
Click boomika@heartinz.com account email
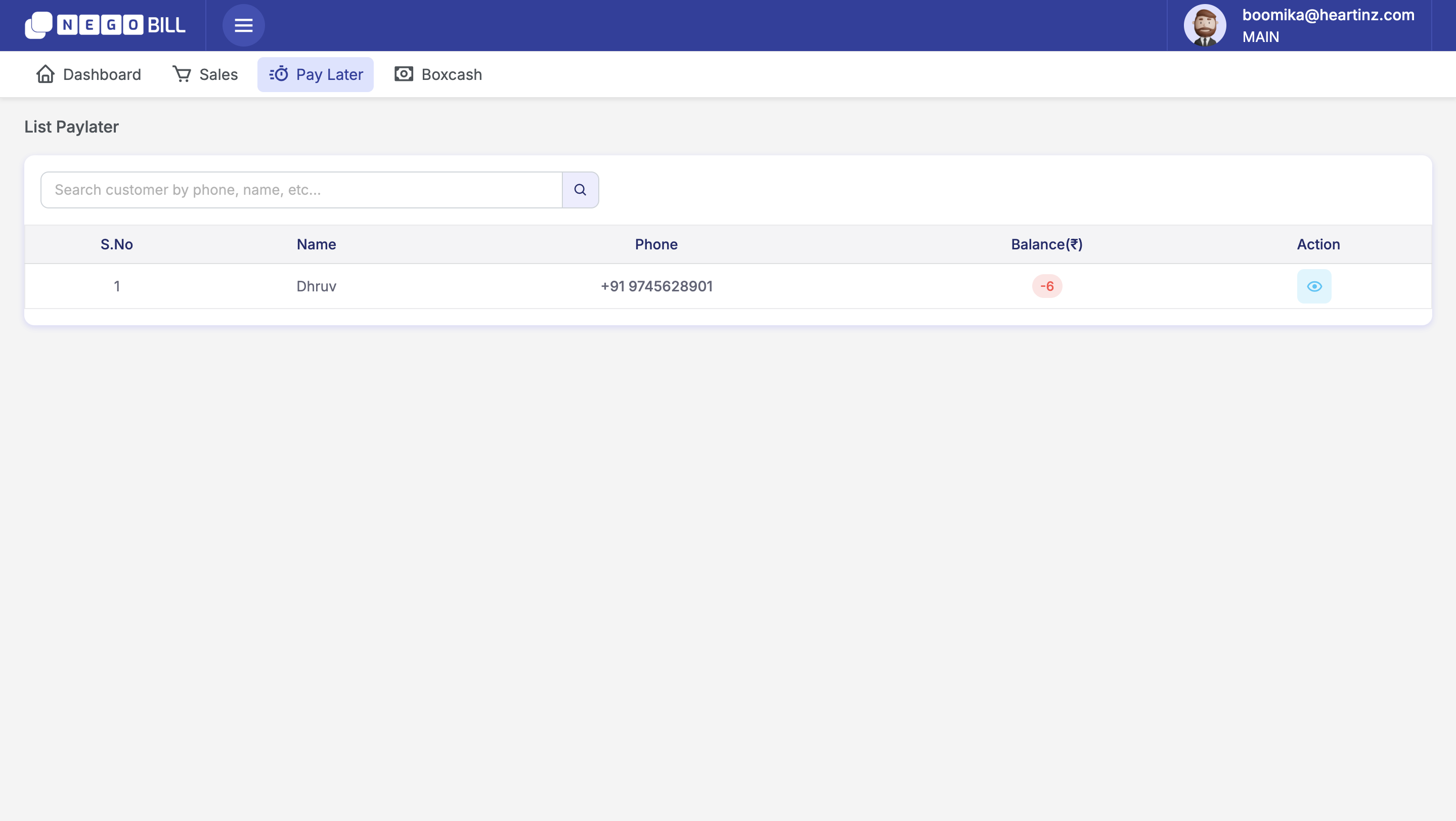coord(1328,15)
